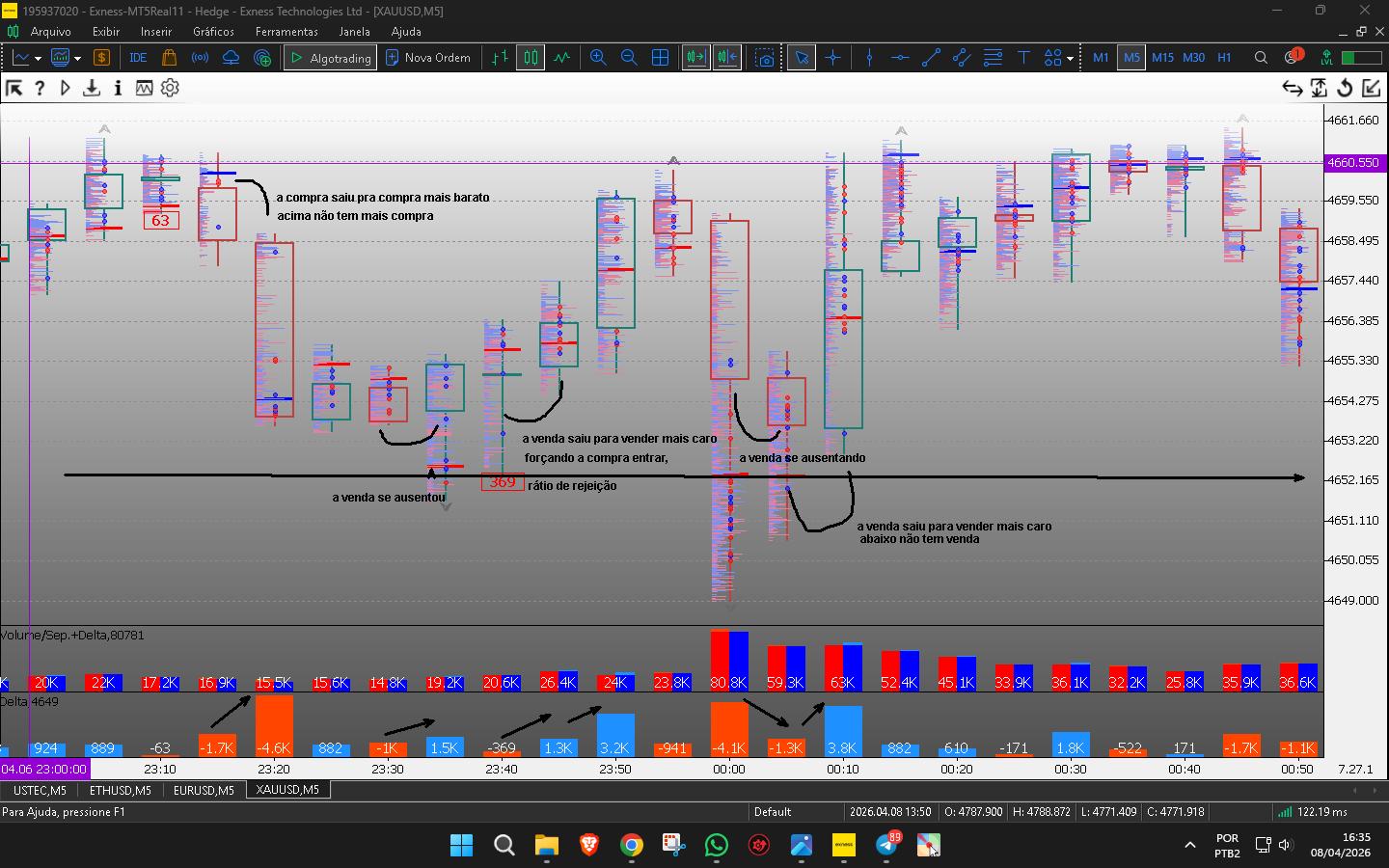Click the horizontal double-arrow icon at chart top right
The width and height of the screenshot is (1389, 868).
(x=1293, y=88)
